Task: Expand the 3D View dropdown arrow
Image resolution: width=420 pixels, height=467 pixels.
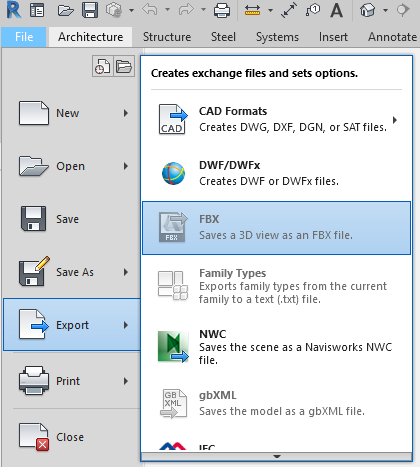Action: pos(385,10)
